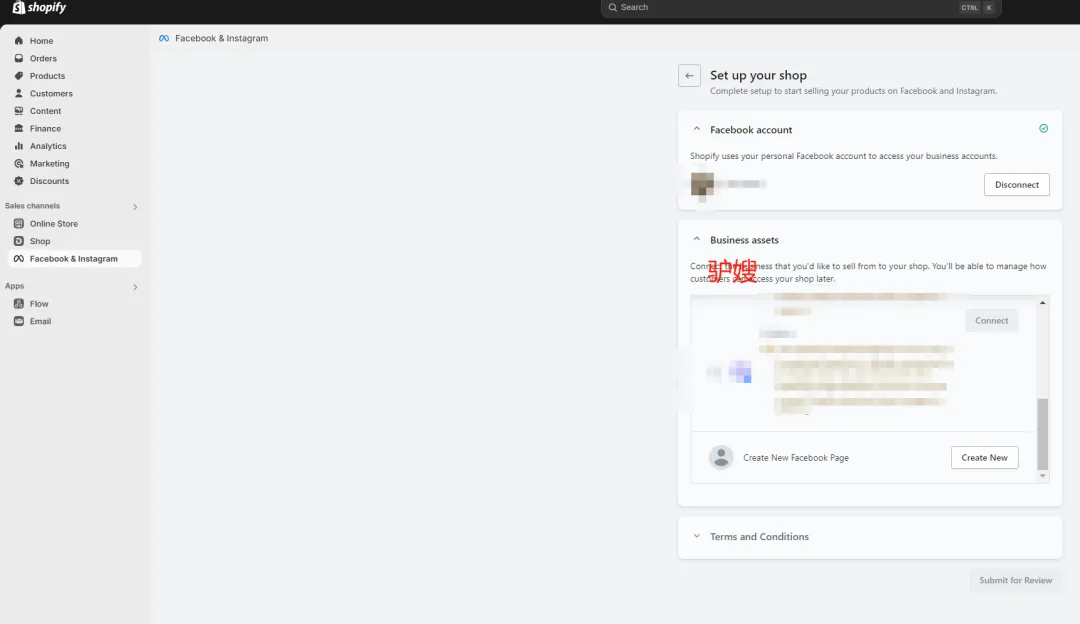Viewport: 1080px width, 624px height.
Task: Collapse the Business assets section
Action: tap(696, 239)
